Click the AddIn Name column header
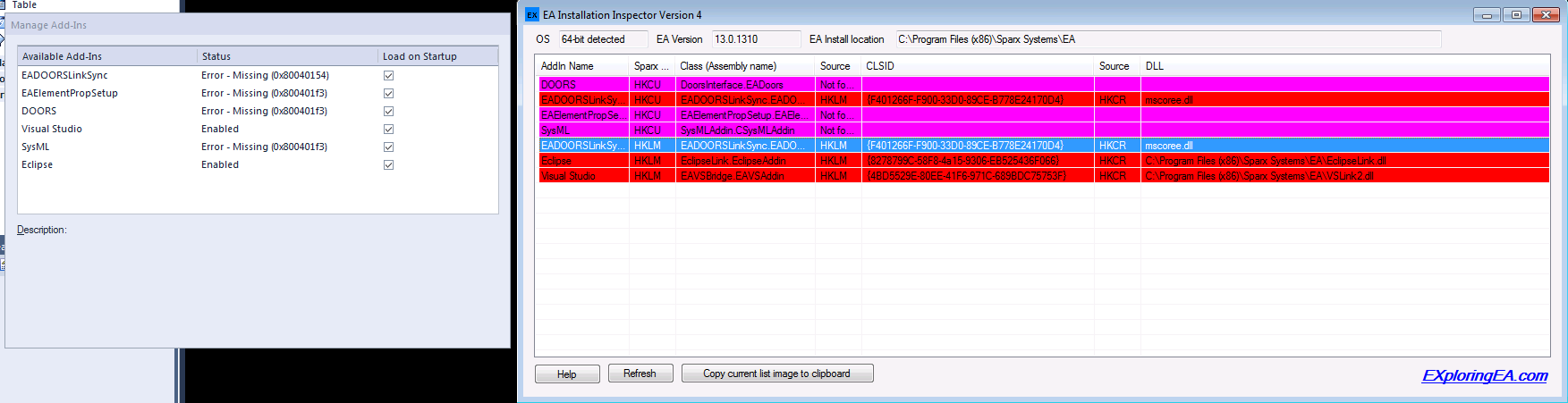Screen dimensions: 1568x403 tap(581, 66)
